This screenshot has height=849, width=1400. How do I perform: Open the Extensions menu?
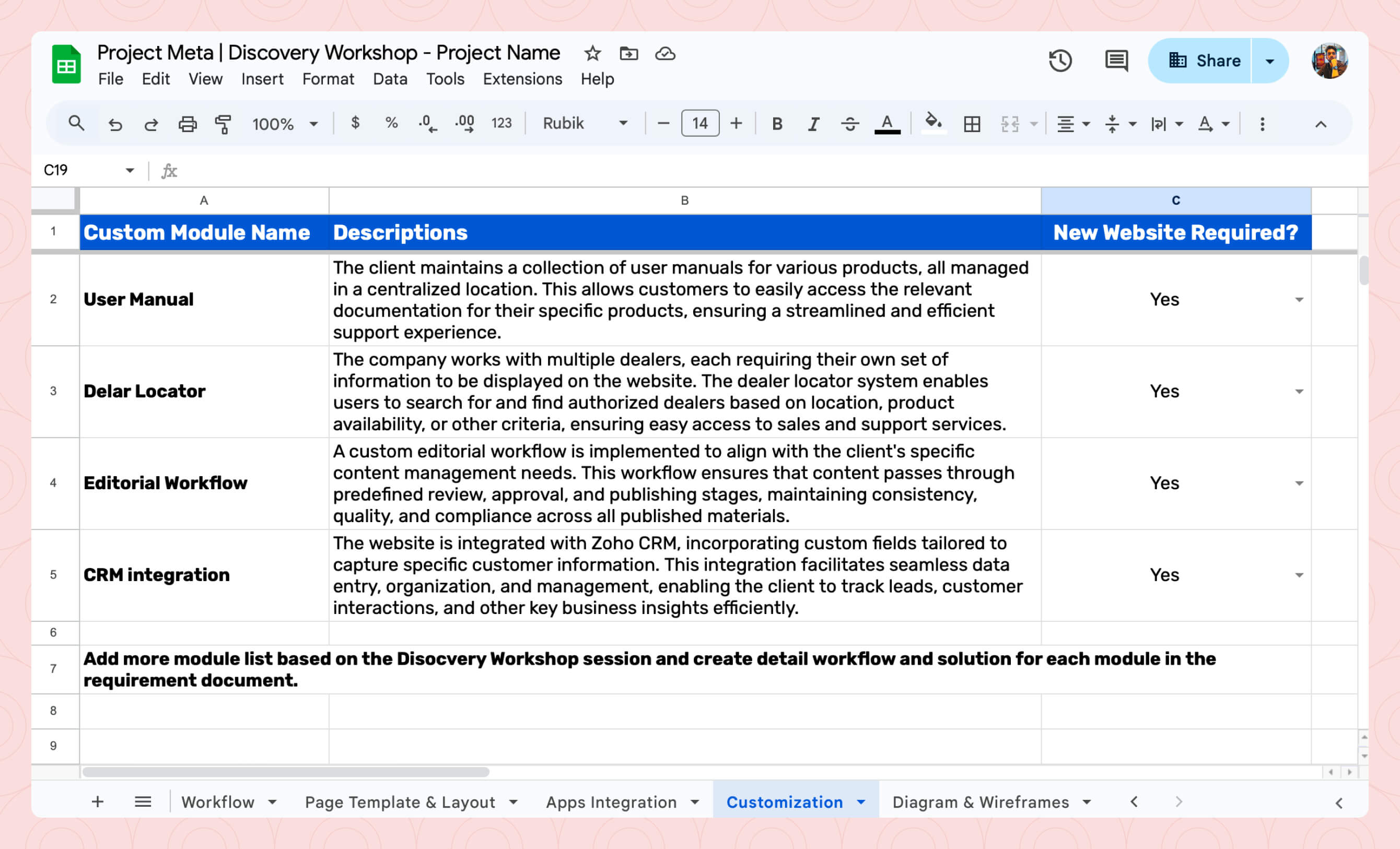click(x=522, y=79)
